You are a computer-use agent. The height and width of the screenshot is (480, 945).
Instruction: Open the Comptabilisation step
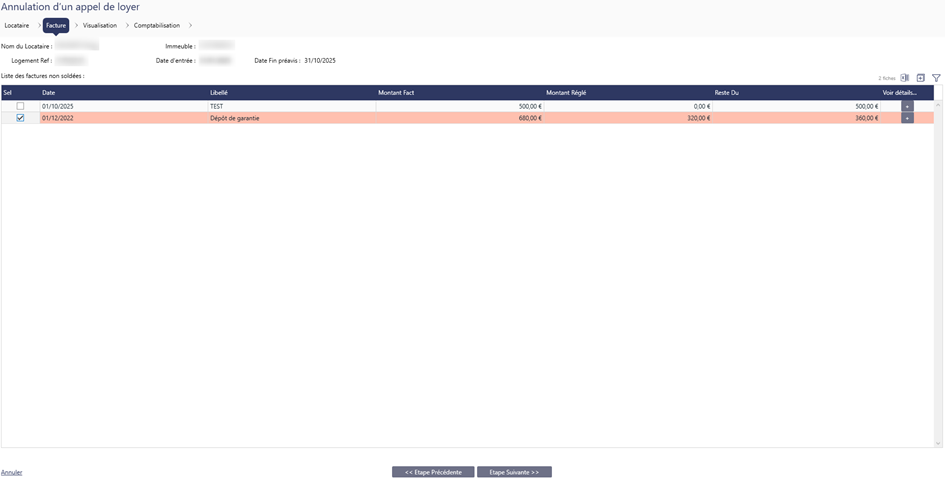(157, 25)
